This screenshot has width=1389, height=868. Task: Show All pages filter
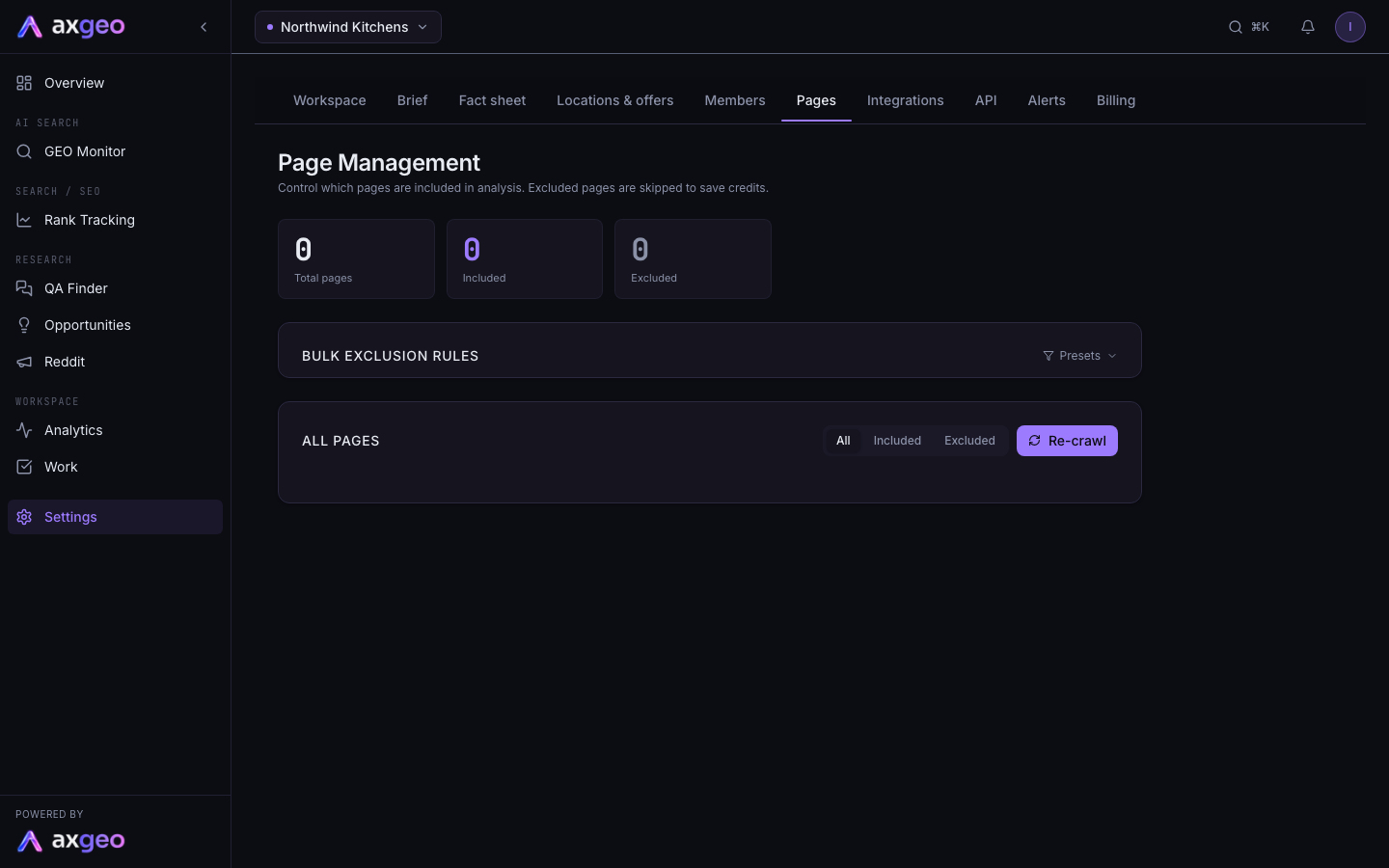coord(843,441)
